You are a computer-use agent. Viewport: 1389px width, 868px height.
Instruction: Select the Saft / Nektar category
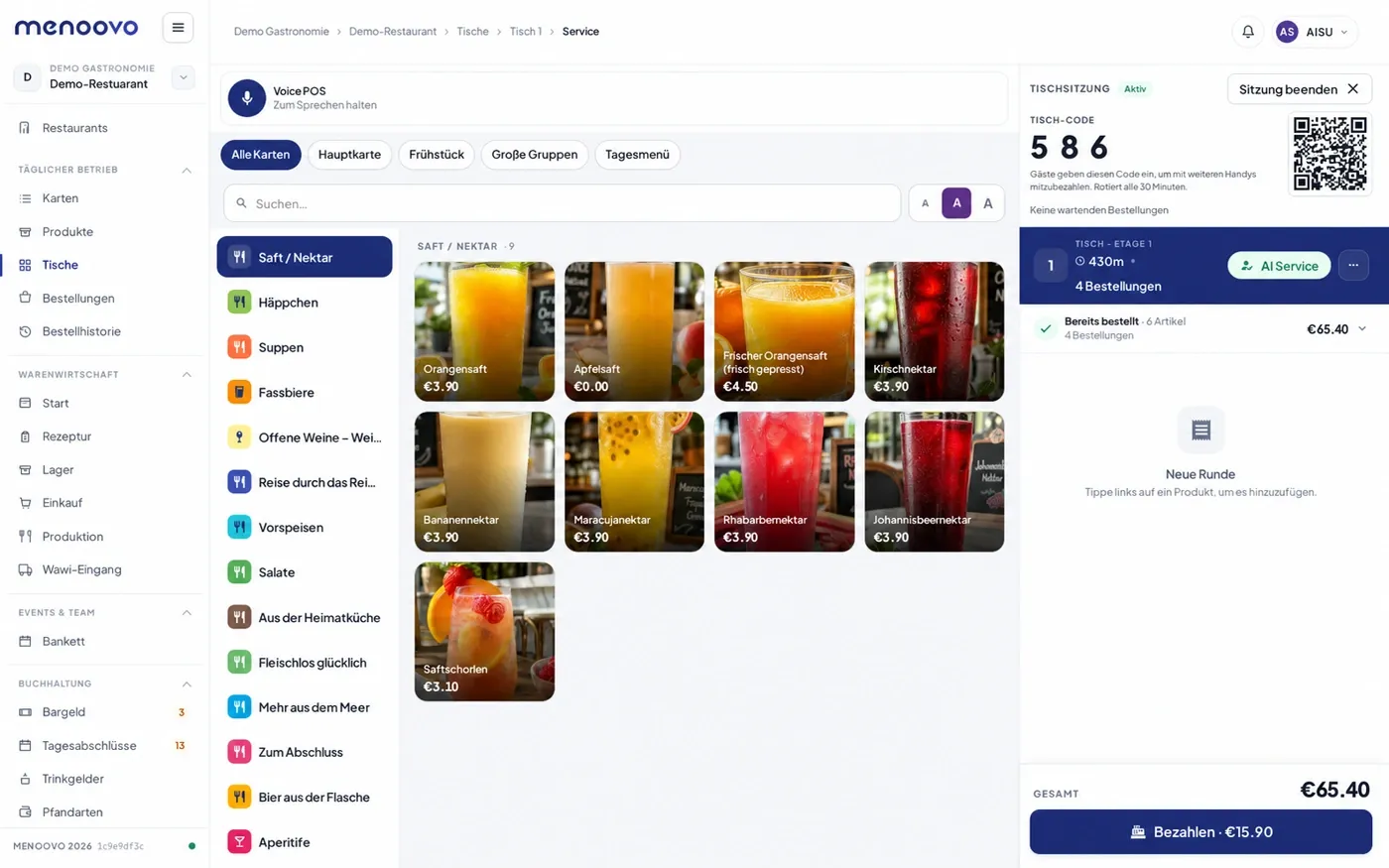pos(305,257)
